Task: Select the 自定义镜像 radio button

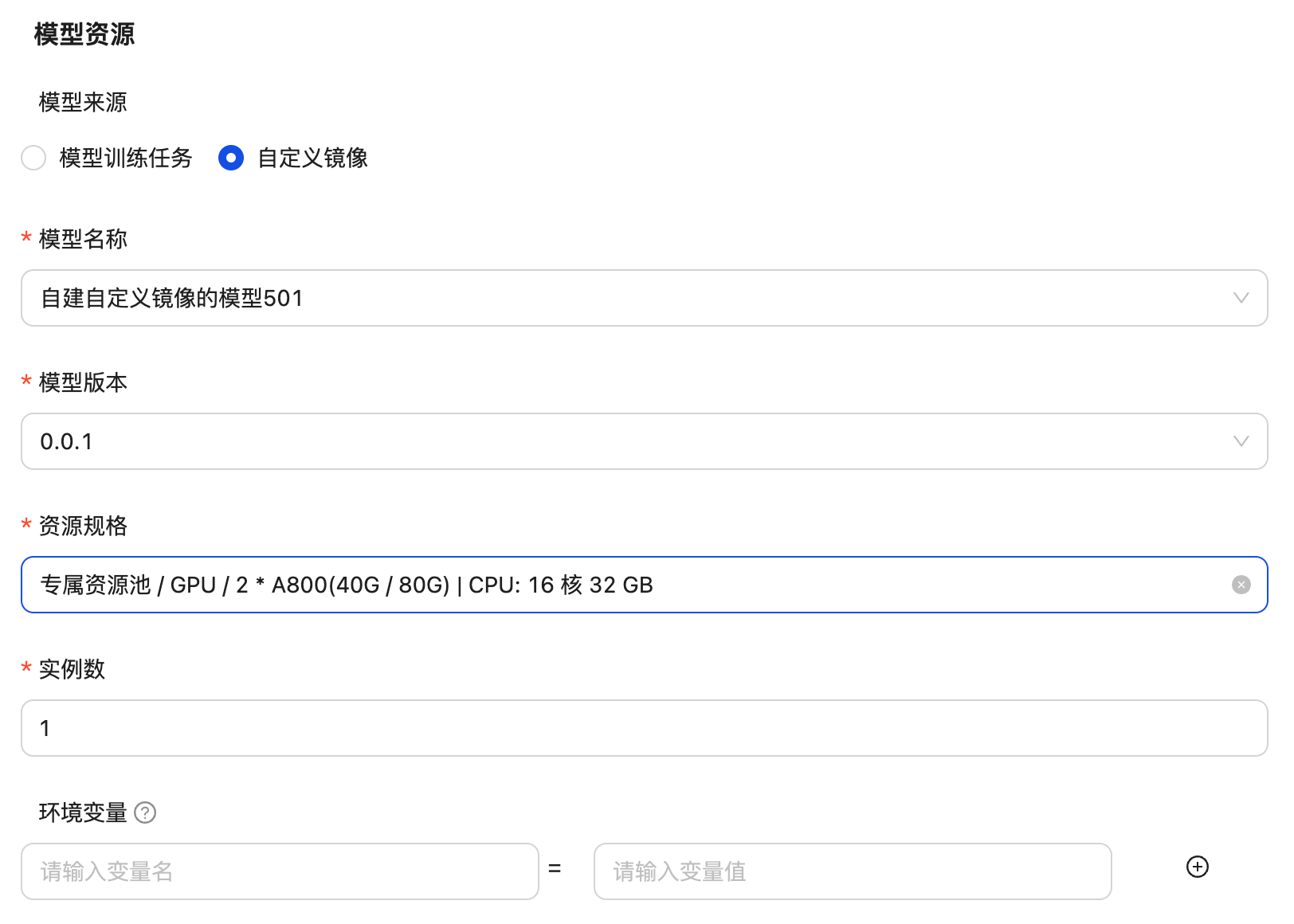Action: click(231, 158)
